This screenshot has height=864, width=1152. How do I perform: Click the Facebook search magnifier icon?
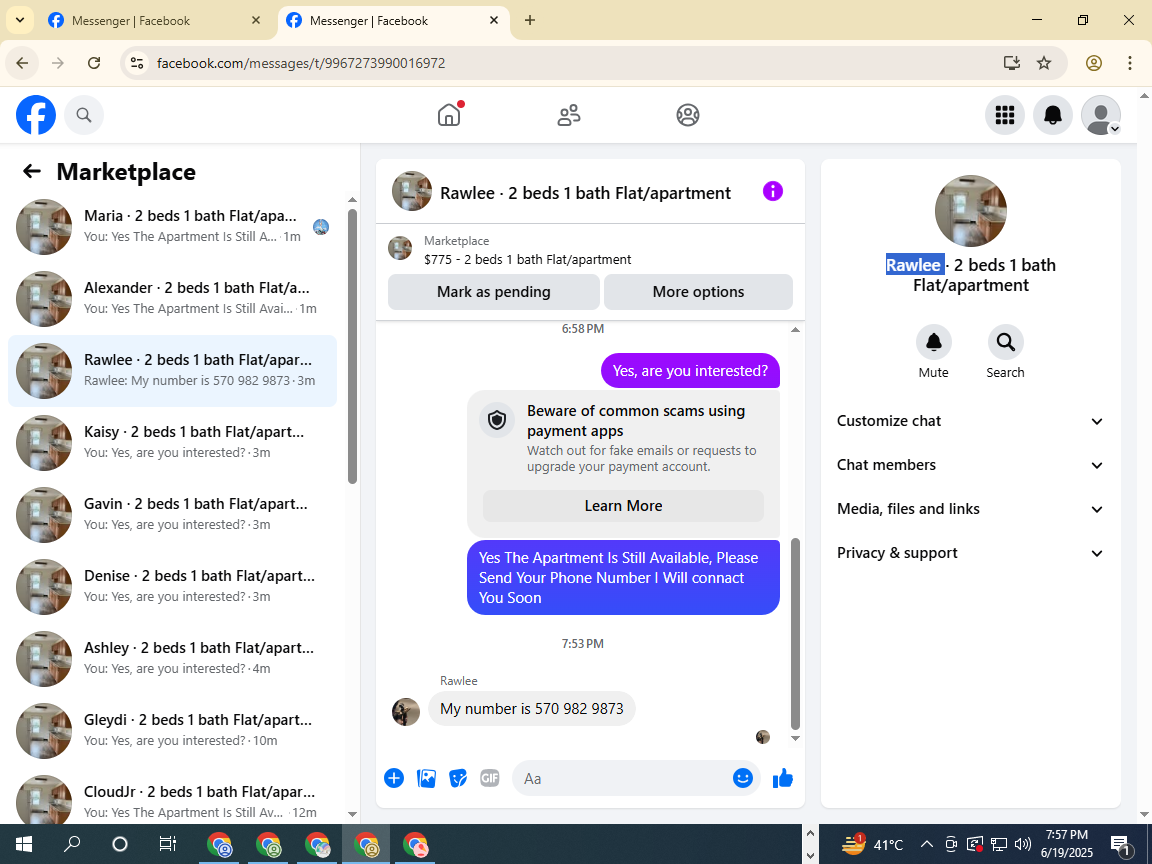tap(84, 115)
